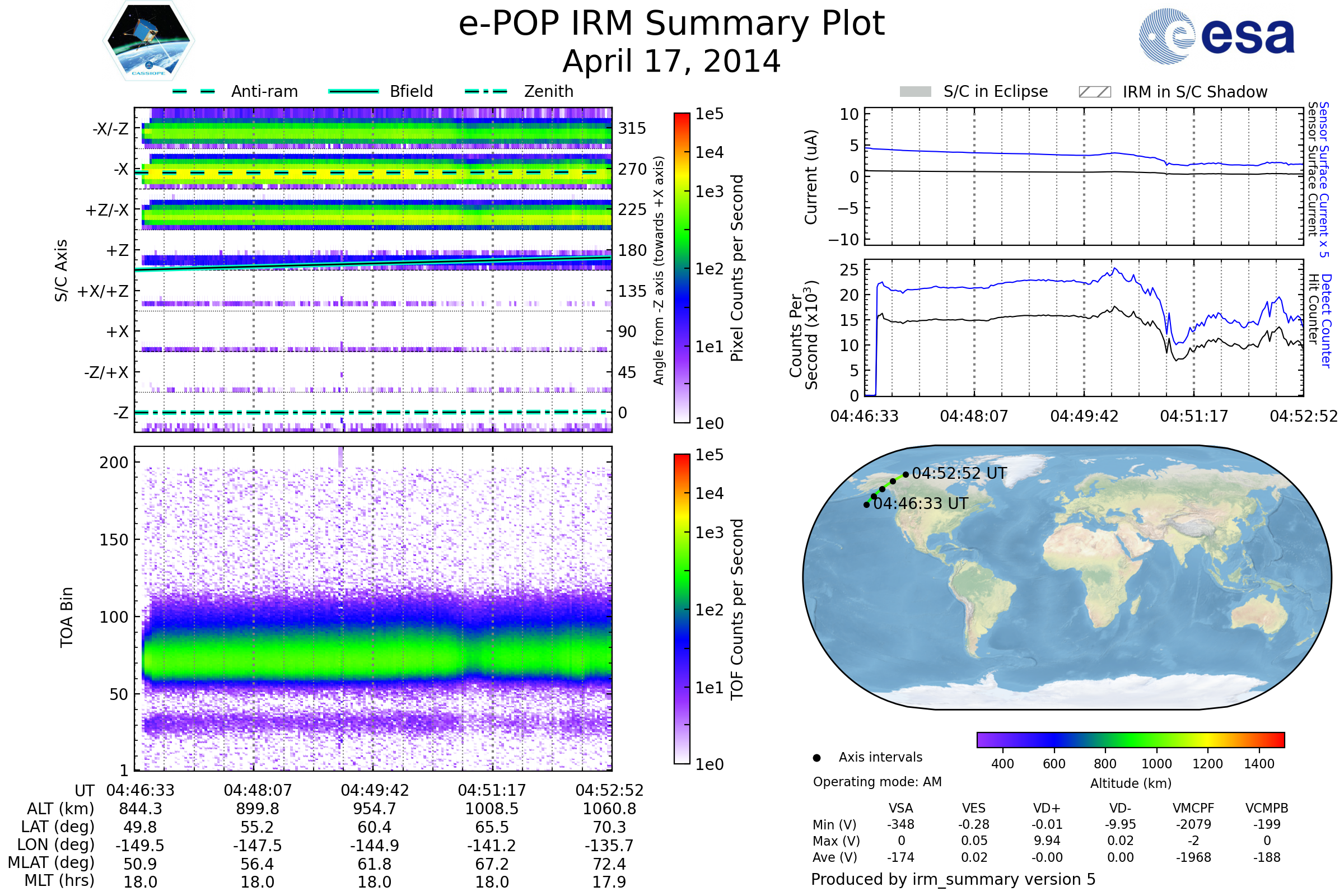Click the ESA logo
1344x896 pixels.
1216,36
